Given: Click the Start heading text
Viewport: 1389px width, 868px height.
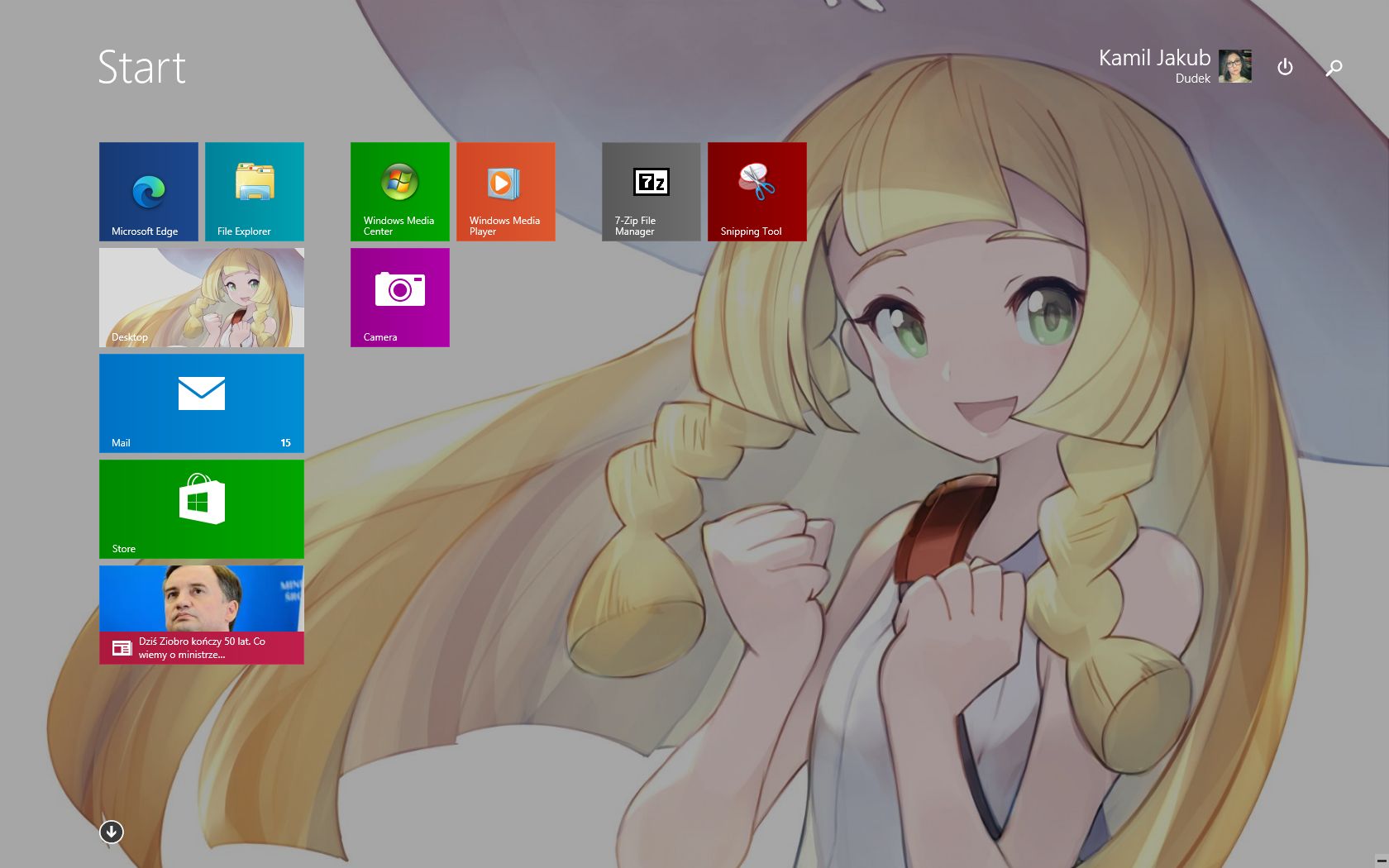Looking at the screenshot, I should point(142,67).
